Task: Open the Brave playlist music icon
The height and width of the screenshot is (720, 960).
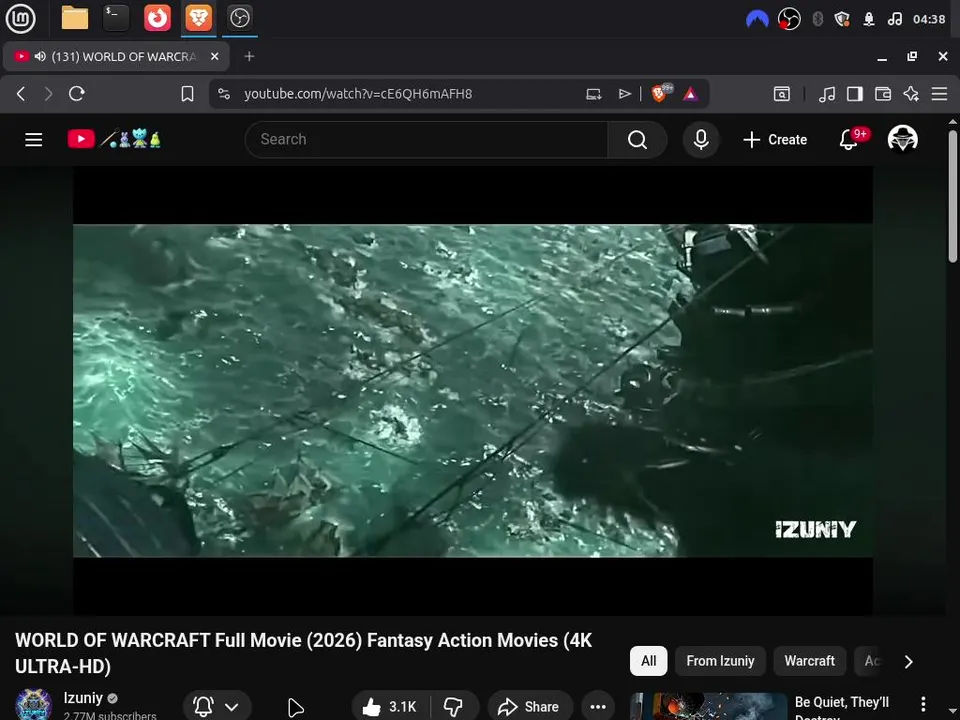Action: pyautogui.click(x=827, y=94)
